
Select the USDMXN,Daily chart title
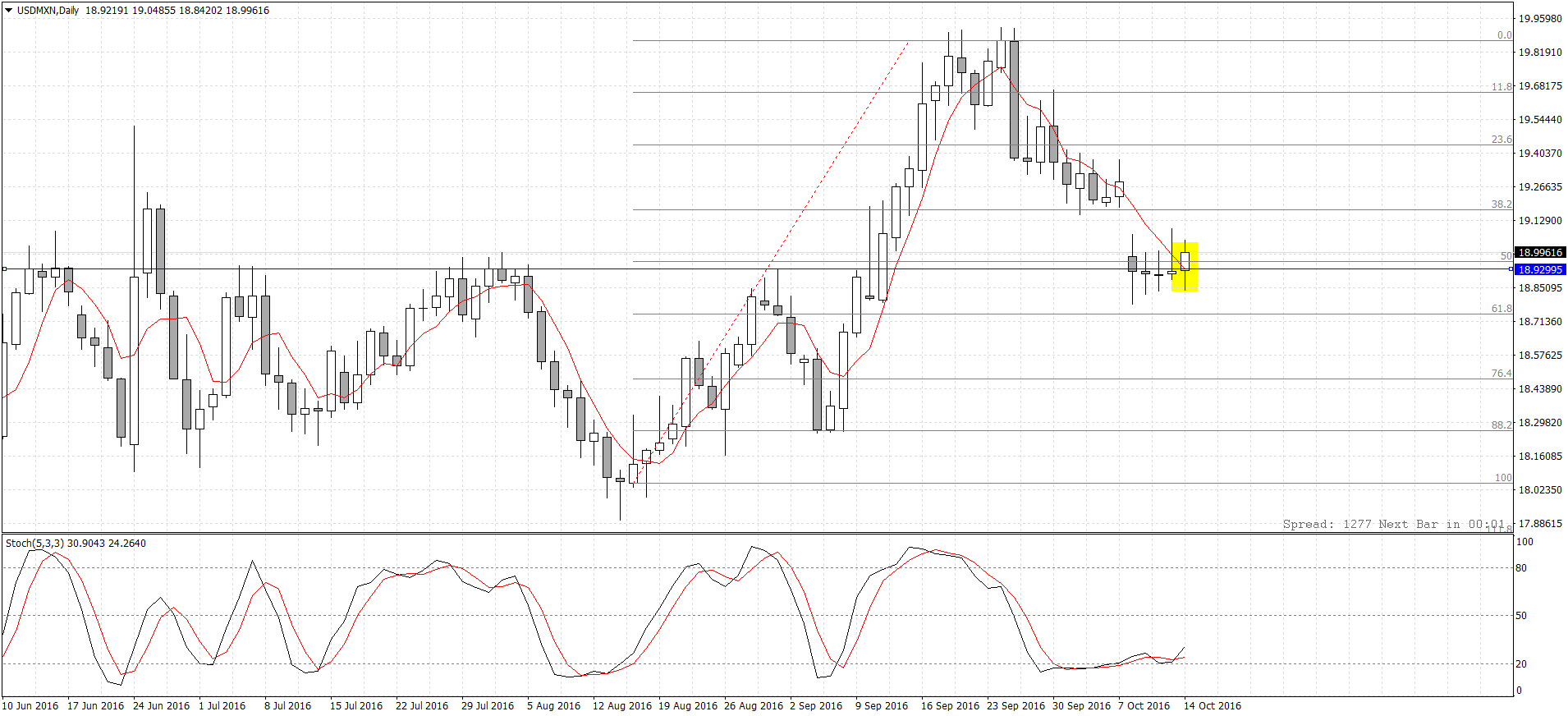pos(48,11)
